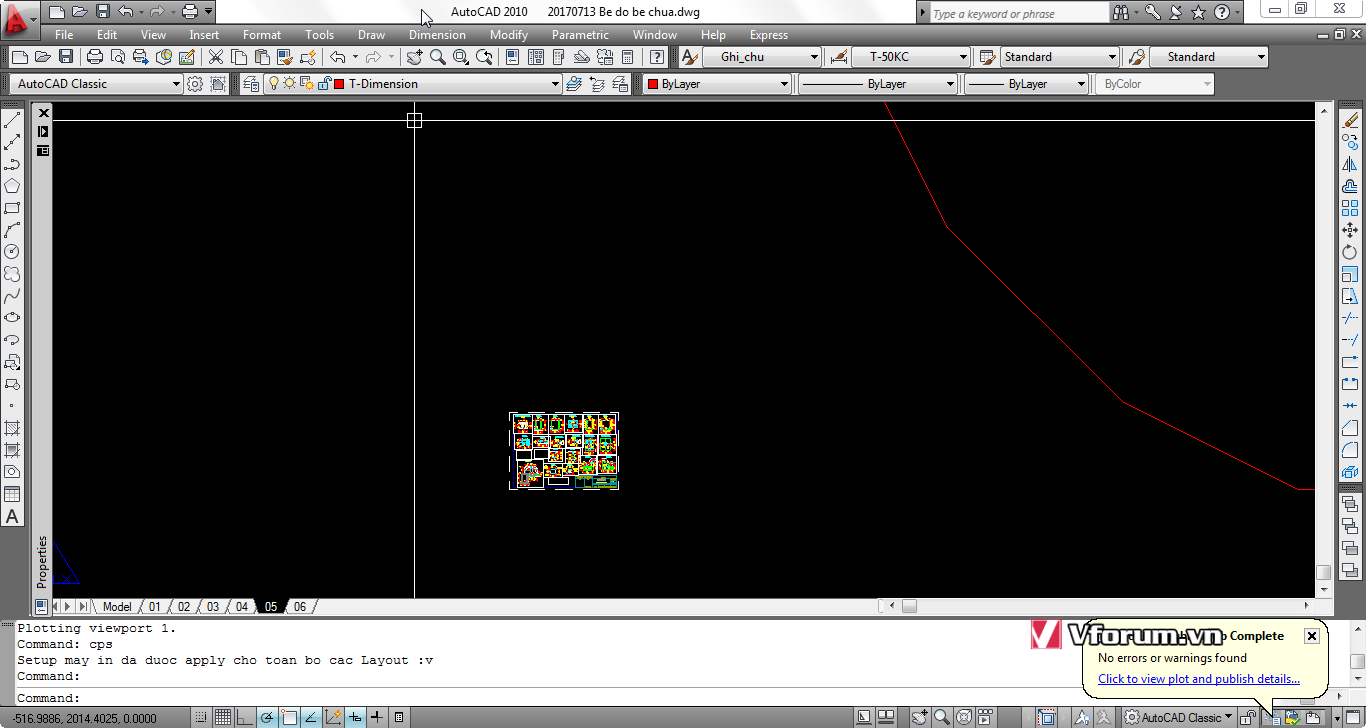Click the Zoom Previous icon
The height and width of the screenshot is (728, 1366).
click(x=484, y=57)
